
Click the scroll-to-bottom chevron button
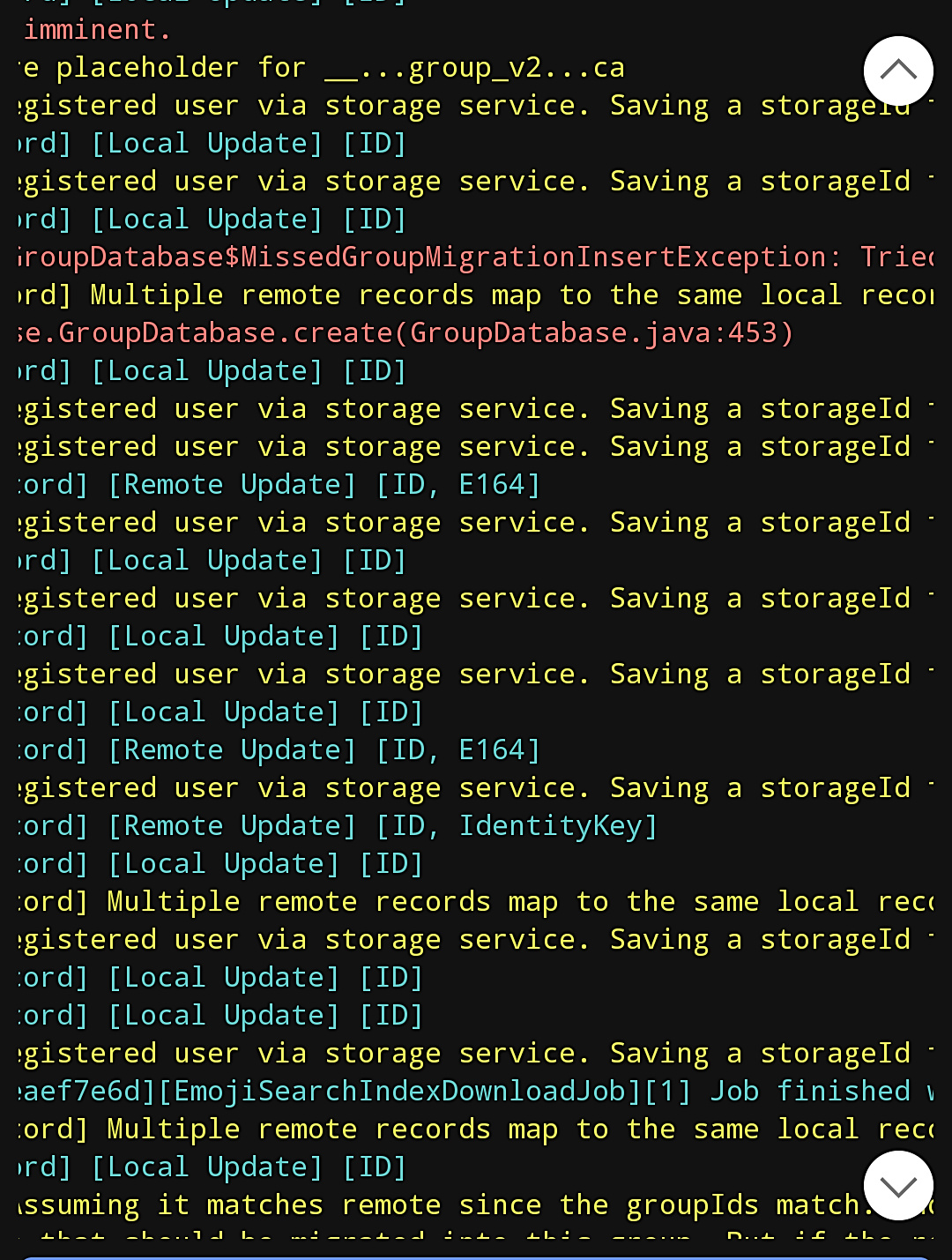pyautogui.click(x=898, y=1186)
